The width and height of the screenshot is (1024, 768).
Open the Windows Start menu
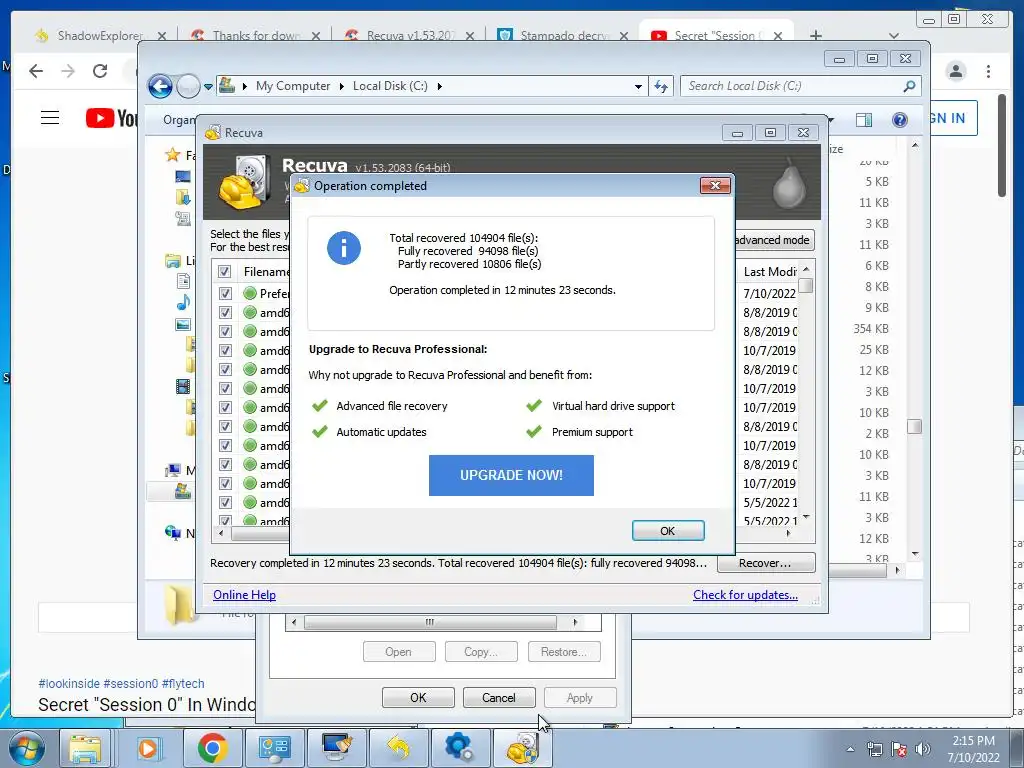coord(26,748)
